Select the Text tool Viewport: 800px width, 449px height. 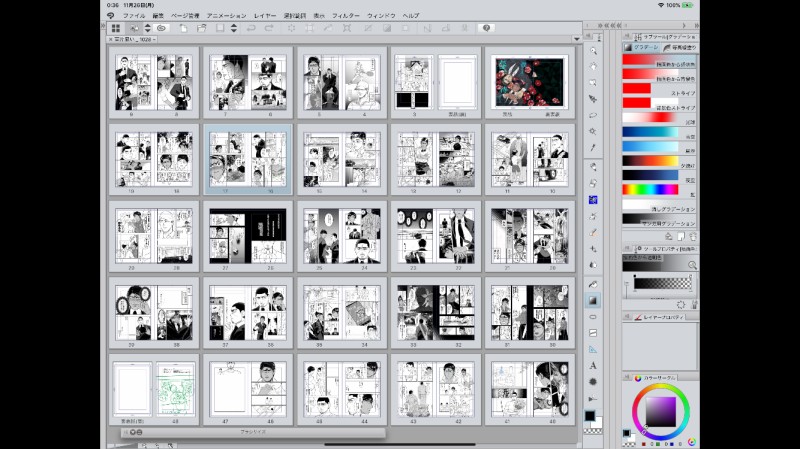coord(593,366)
